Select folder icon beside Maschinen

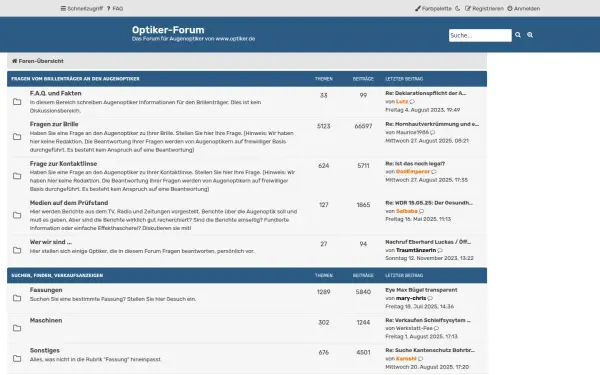pyautogui.click(x=17, y=328)
